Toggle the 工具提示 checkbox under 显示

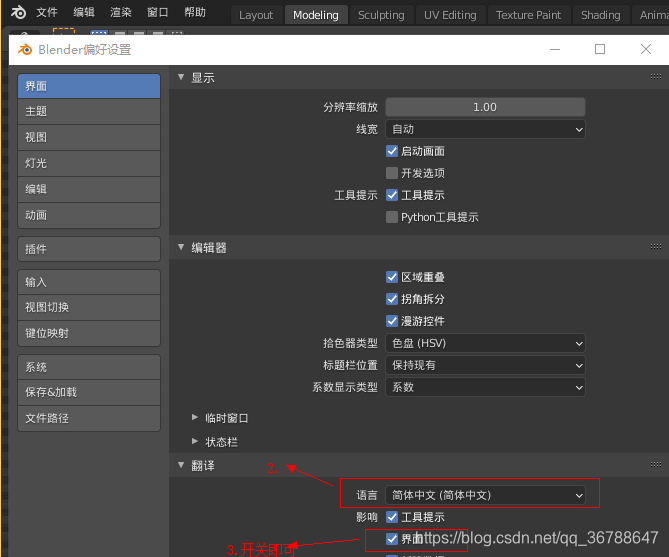[392, 195]
